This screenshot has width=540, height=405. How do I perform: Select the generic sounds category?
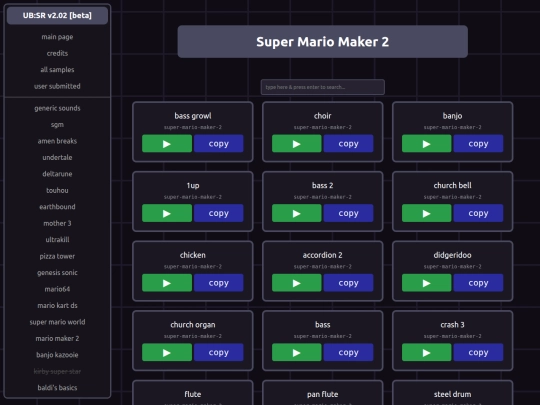point(57,108)
